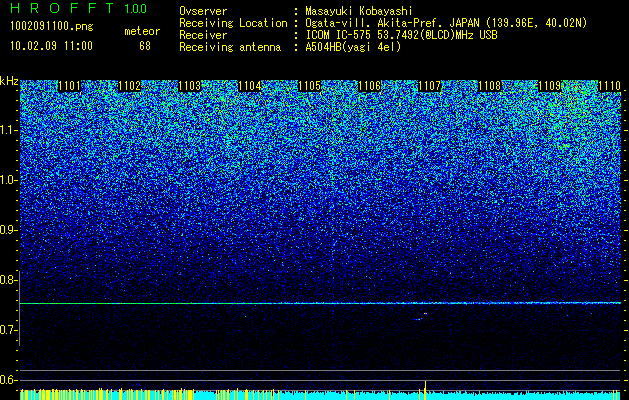Click the file name 1002091100.png
This screenshot has height=400, width=629.
tap(52, 27)
